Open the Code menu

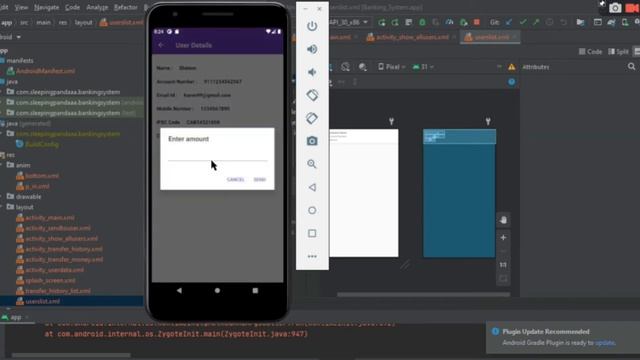(x=72, y=7)
